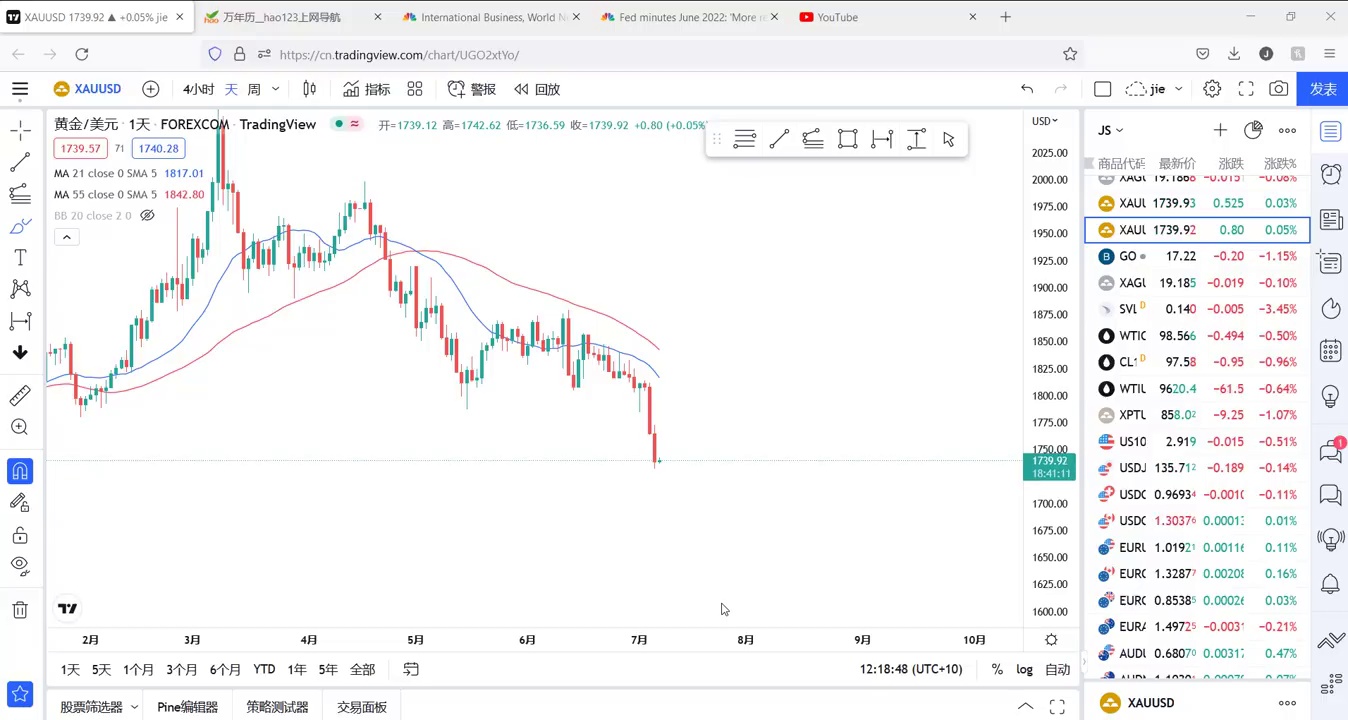Select the ruler measure tool
Viewport: 1348px width, 720px height.
20,396
